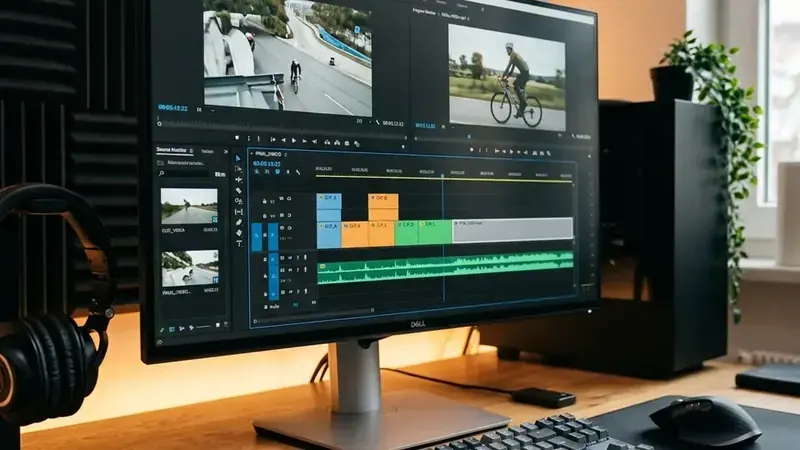Add a marker in the Program Monitor

[x=471, y=150]
